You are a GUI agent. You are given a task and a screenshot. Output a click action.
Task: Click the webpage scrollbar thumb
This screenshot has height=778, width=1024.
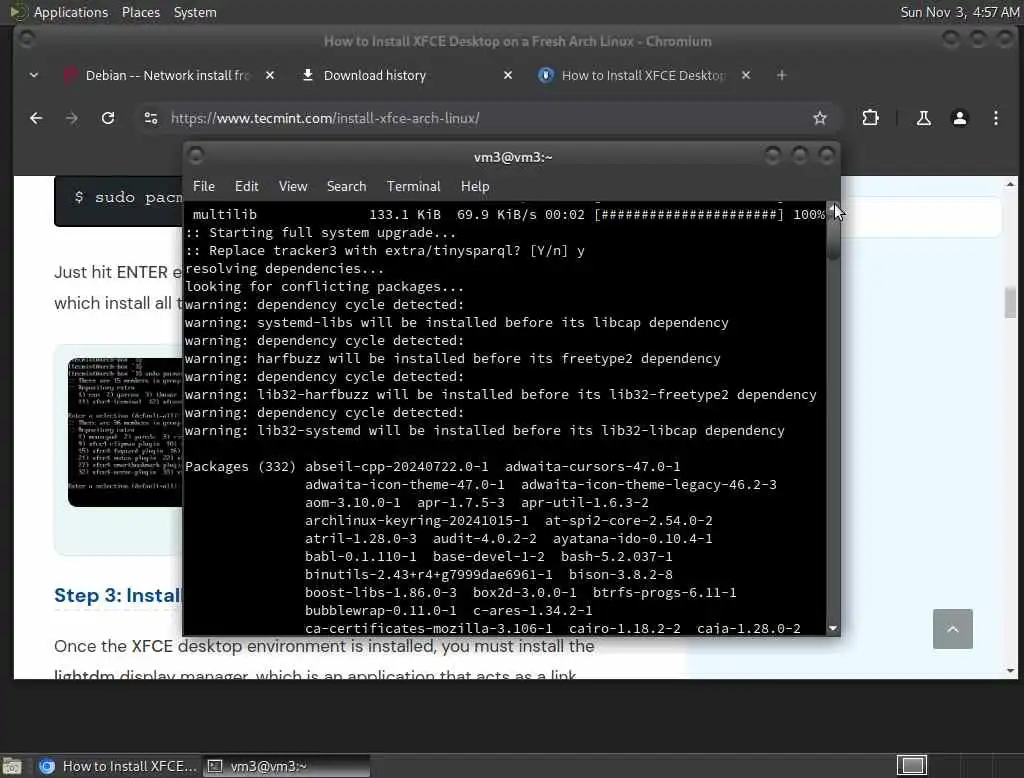1010,302
